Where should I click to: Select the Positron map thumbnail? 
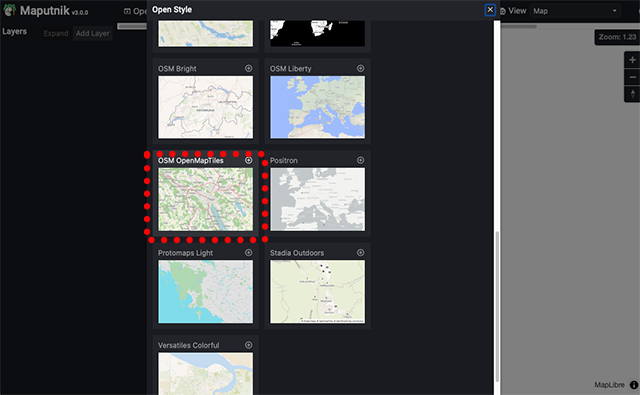(318, 200)
